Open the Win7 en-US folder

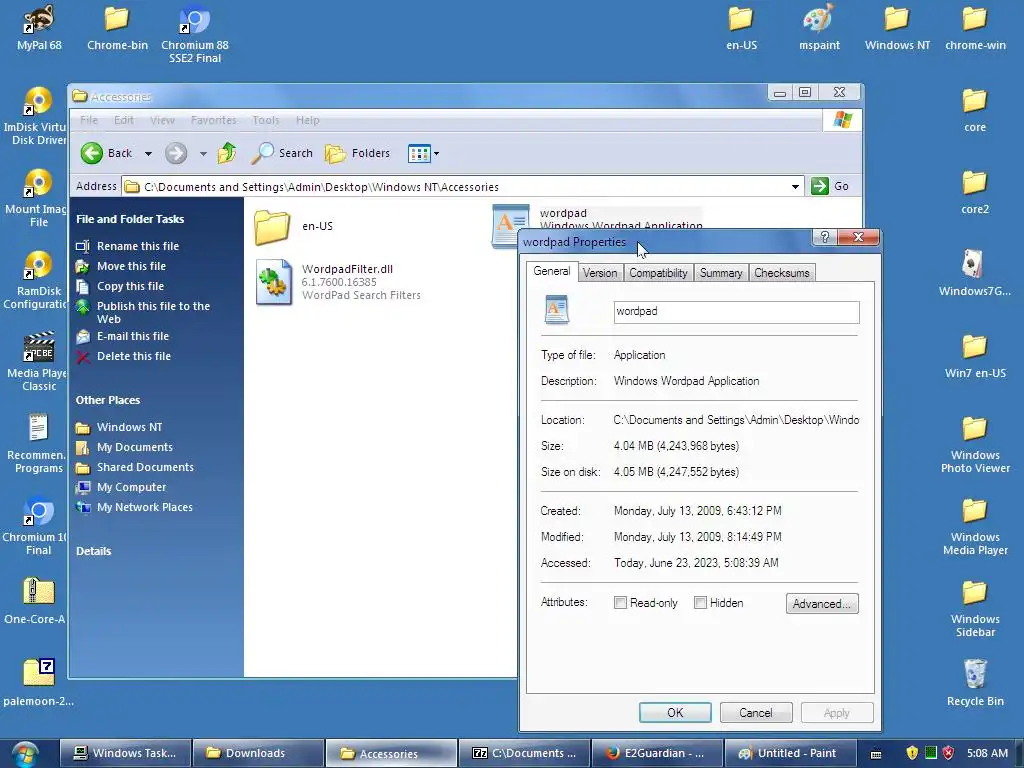(974, 356)
